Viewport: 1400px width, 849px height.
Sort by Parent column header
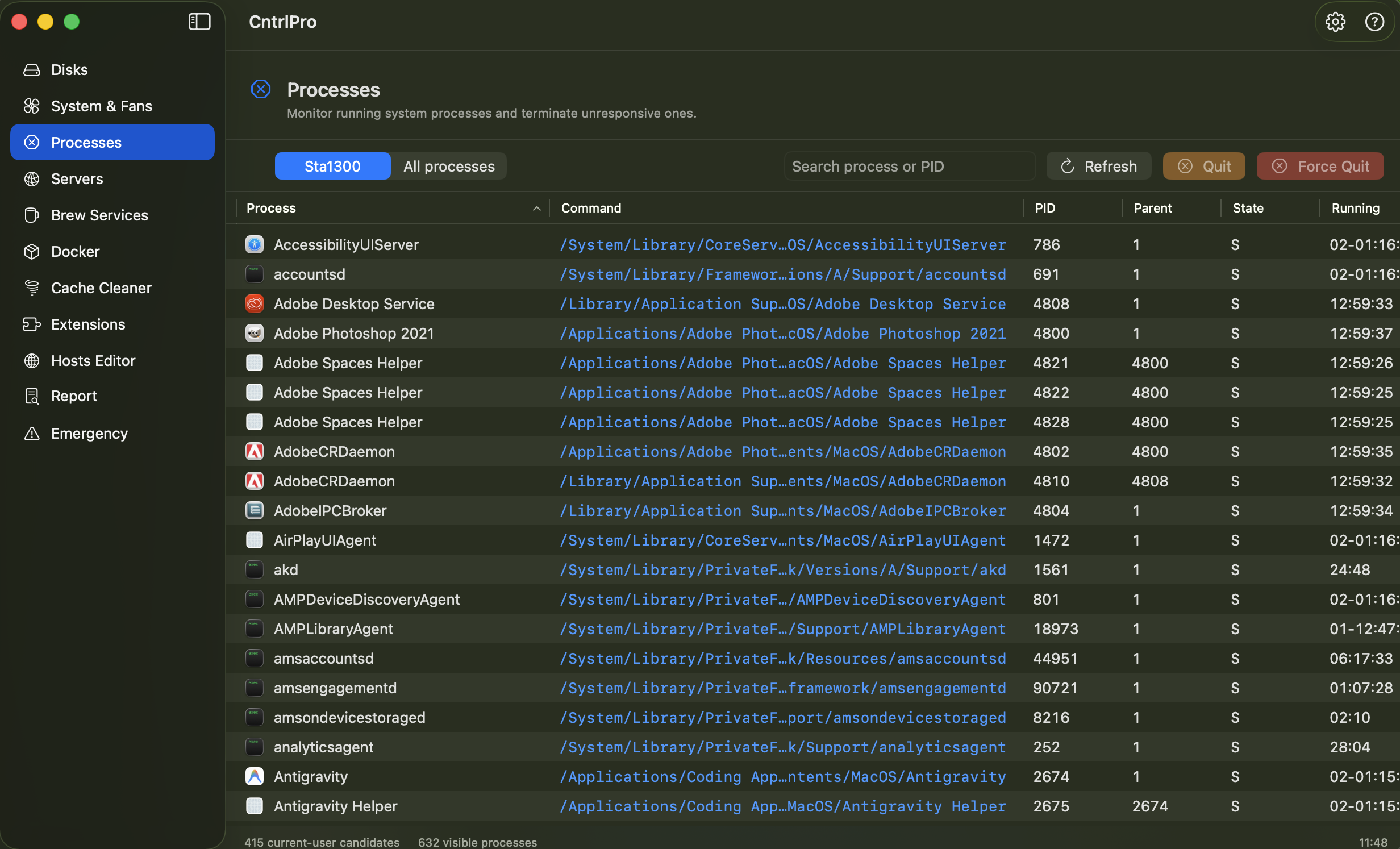click(1172, 208)
